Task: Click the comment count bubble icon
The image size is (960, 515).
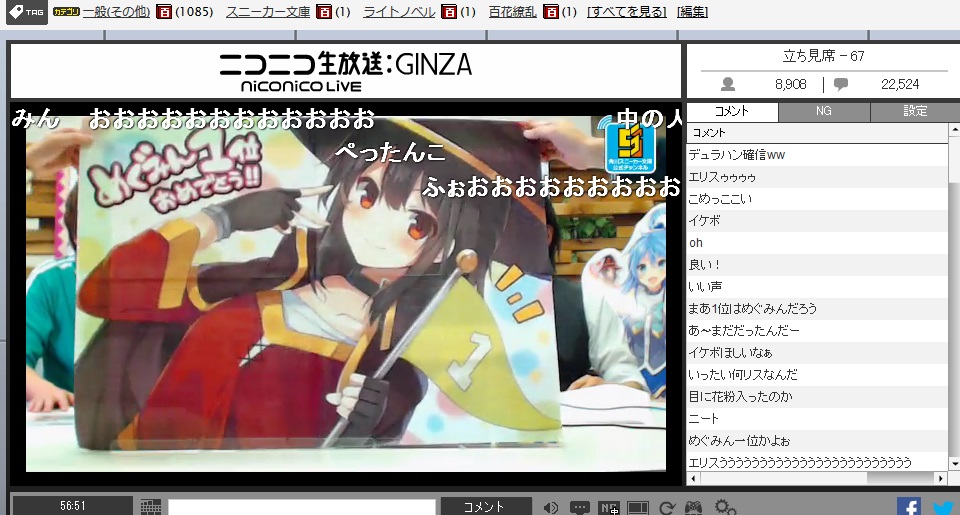Action: 841,85
